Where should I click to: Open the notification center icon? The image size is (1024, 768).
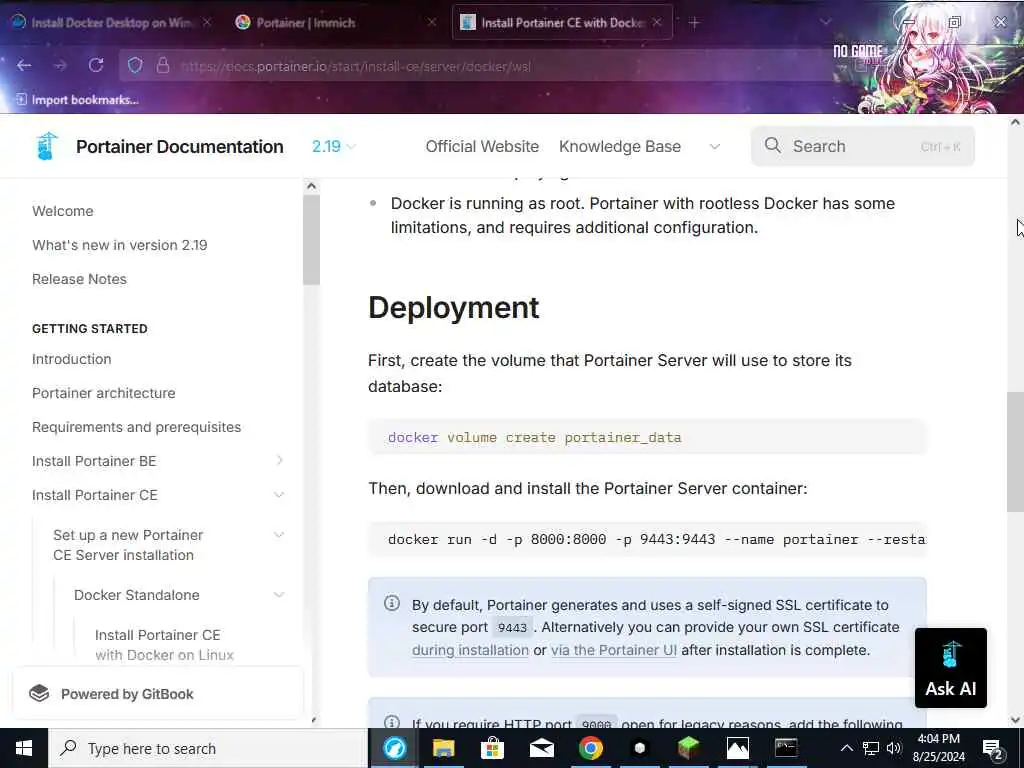pos(992,749)
